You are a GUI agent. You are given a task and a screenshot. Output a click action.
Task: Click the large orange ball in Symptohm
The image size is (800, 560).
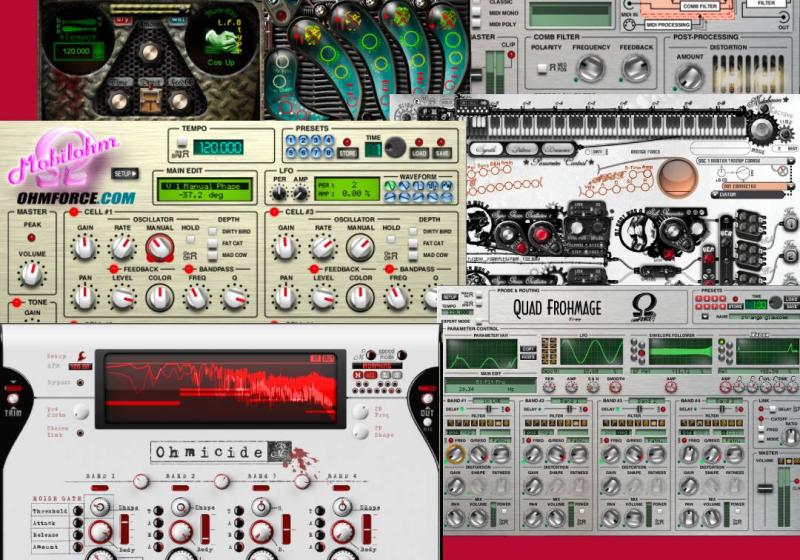[678, 178]
